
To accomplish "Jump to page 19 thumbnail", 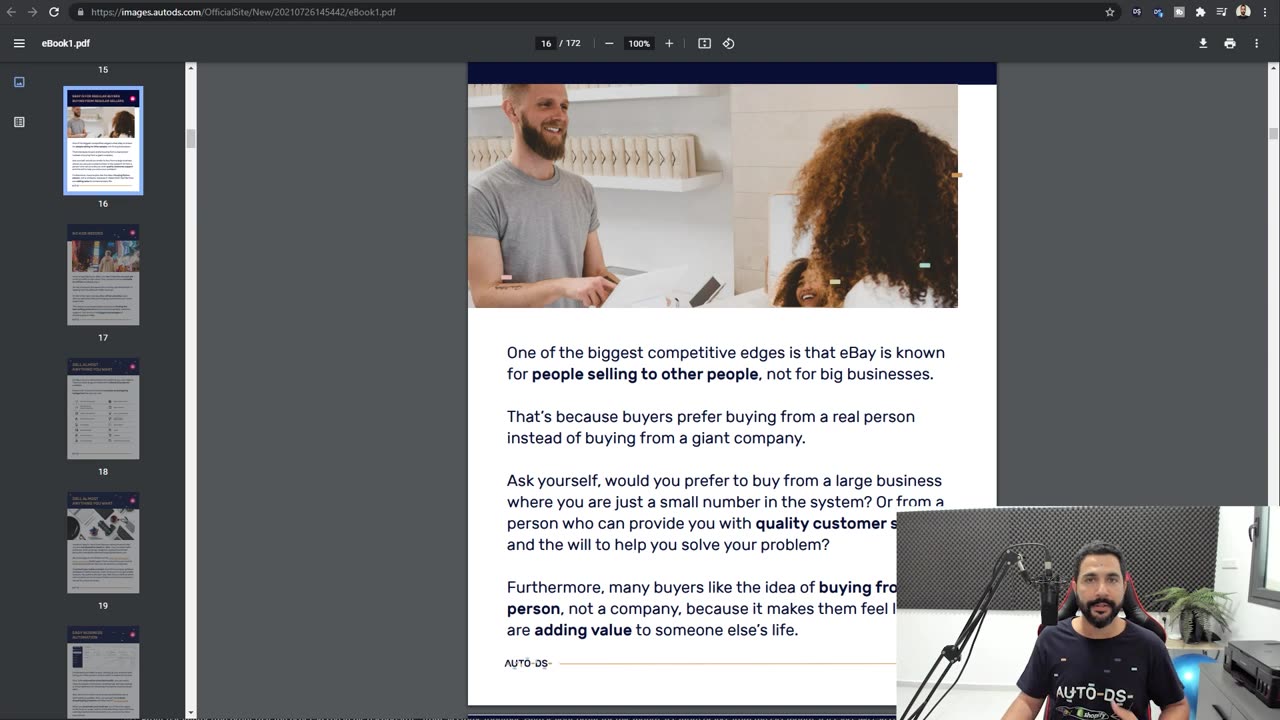I will [x=103, y=543].
